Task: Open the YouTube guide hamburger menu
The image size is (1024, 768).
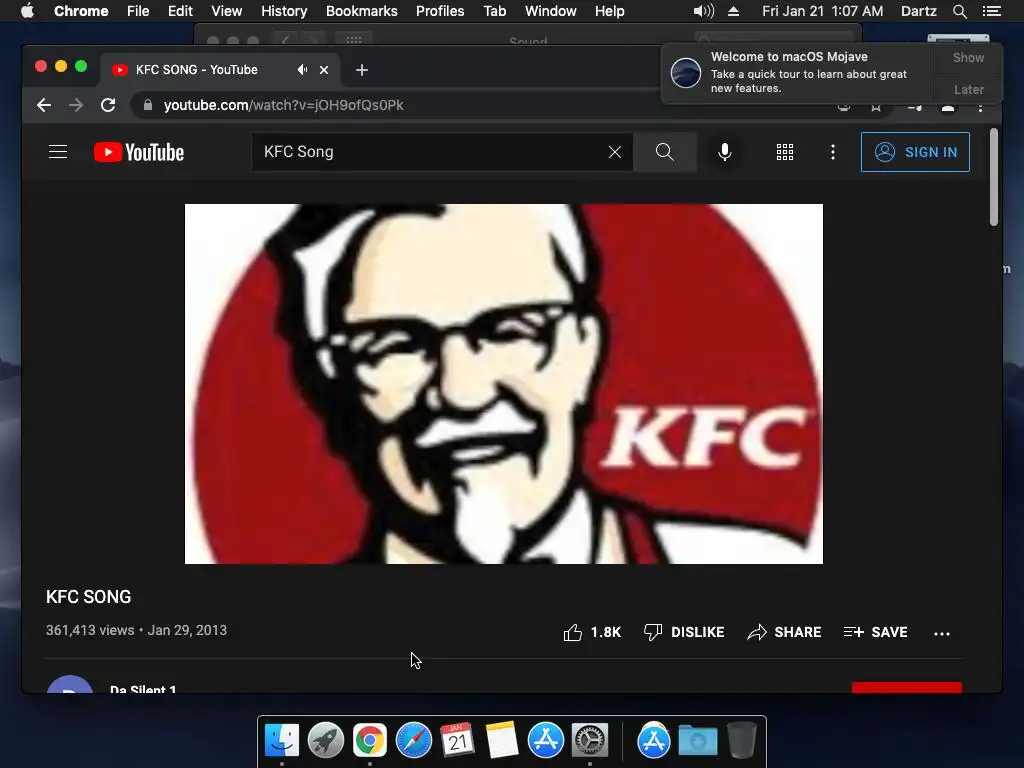Action: click(x=58, y=152)
